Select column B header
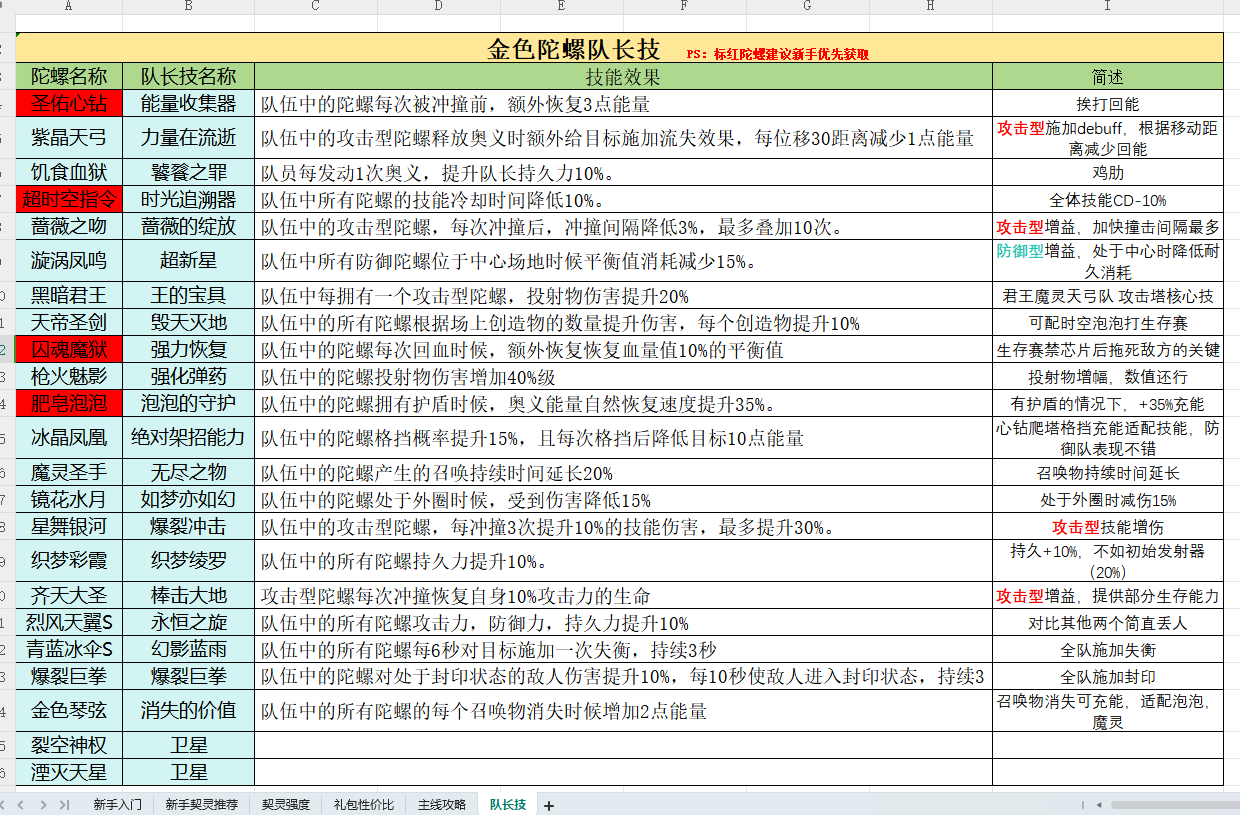This screenshot has height=815, width=1240. (188, 7)
